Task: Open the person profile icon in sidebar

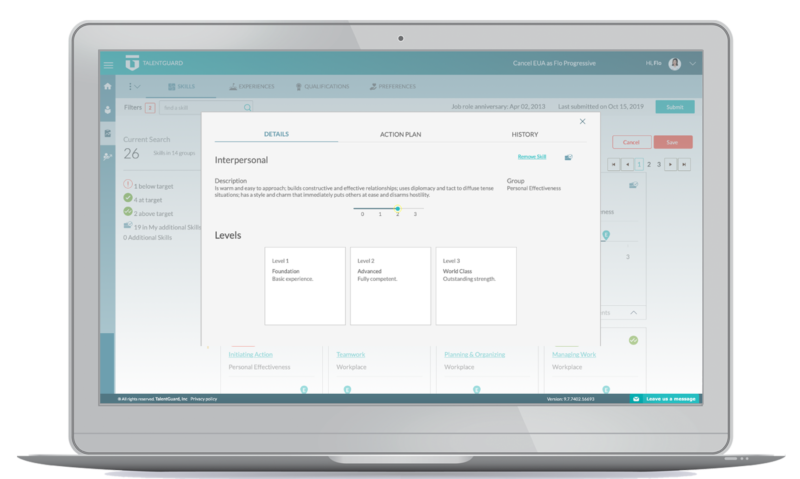Action: point(108,110)
